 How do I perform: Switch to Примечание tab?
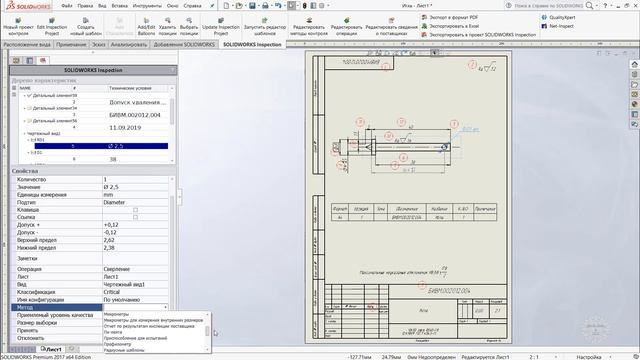click(71, 44)
